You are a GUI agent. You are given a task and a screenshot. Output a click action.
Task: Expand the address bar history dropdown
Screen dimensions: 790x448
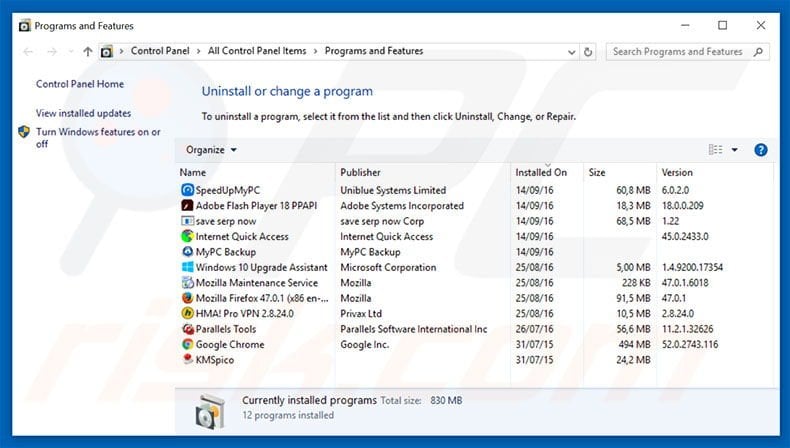[x=571, y=52]
